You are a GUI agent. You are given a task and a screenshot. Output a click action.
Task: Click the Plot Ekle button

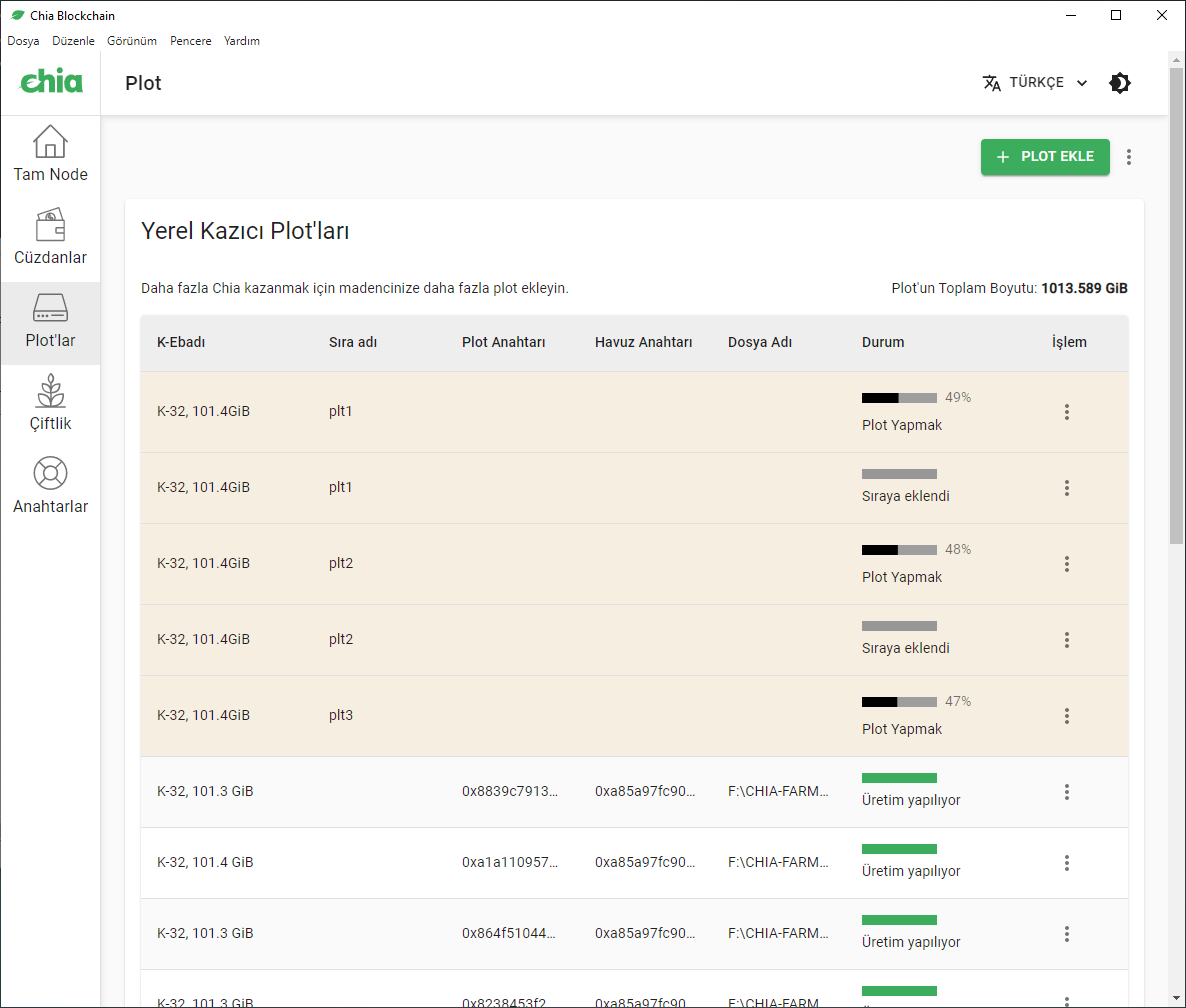point(1045,157)
